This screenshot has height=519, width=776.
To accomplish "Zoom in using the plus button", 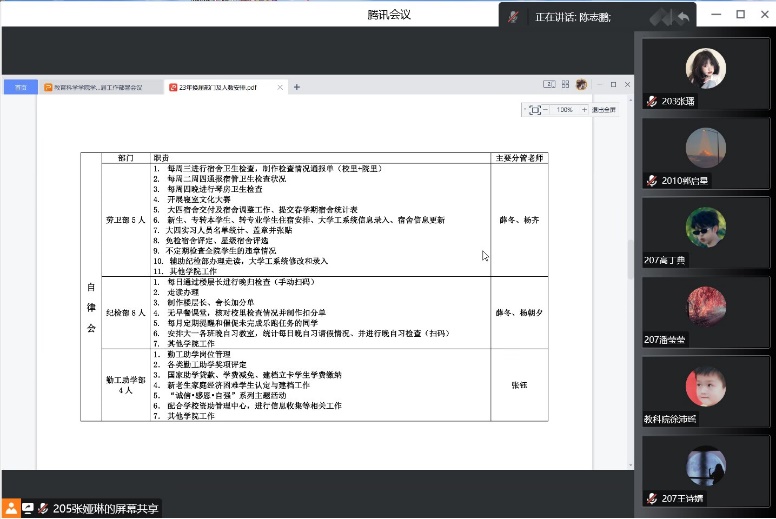I will (x=582, y=109).
